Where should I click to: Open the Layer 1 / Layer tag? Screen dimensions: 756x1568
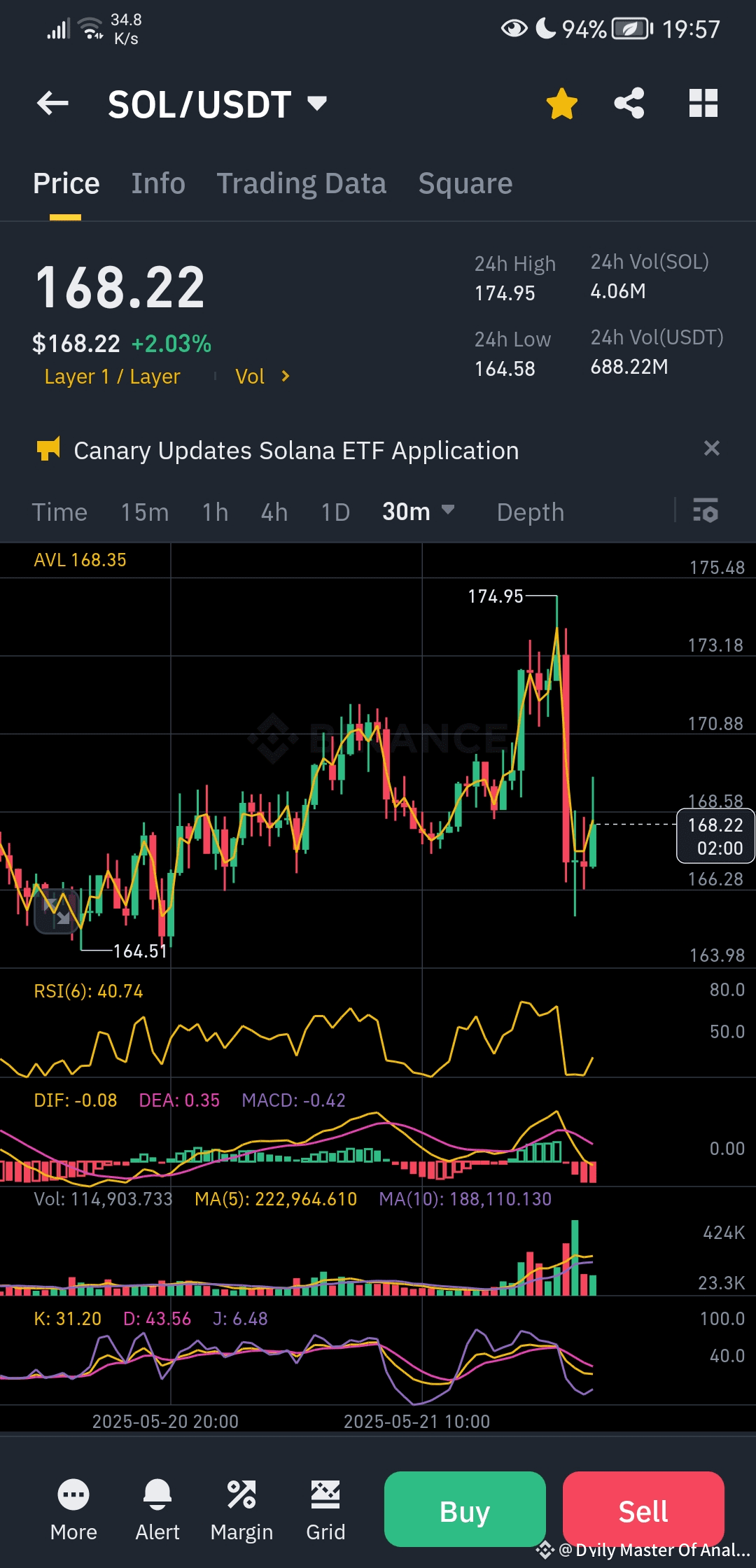click(112, 377)
